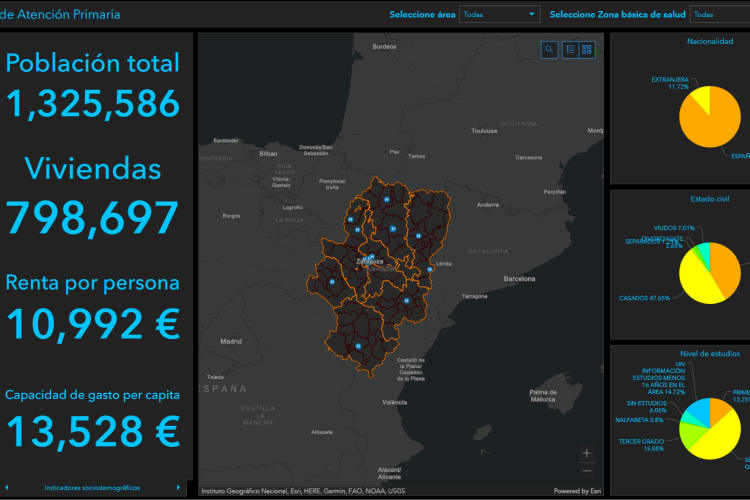
Task: Click the SIN ESTUDIOS 6.06% label
Action: point(646,407)
